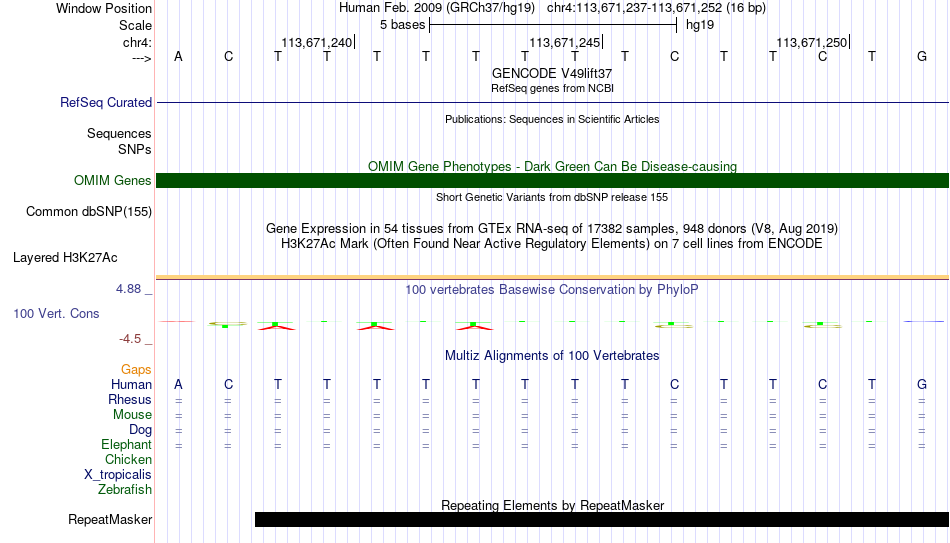Click the 5 bases scale bar label
950x543 pixels.
(x=403, y=25)
